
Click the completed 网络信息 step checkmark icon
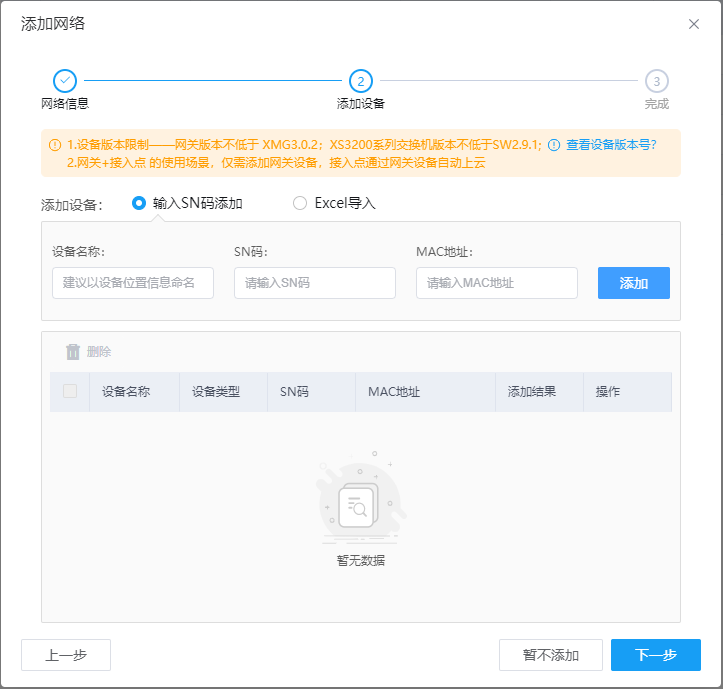pyautogui.click(x=64, y=81)
